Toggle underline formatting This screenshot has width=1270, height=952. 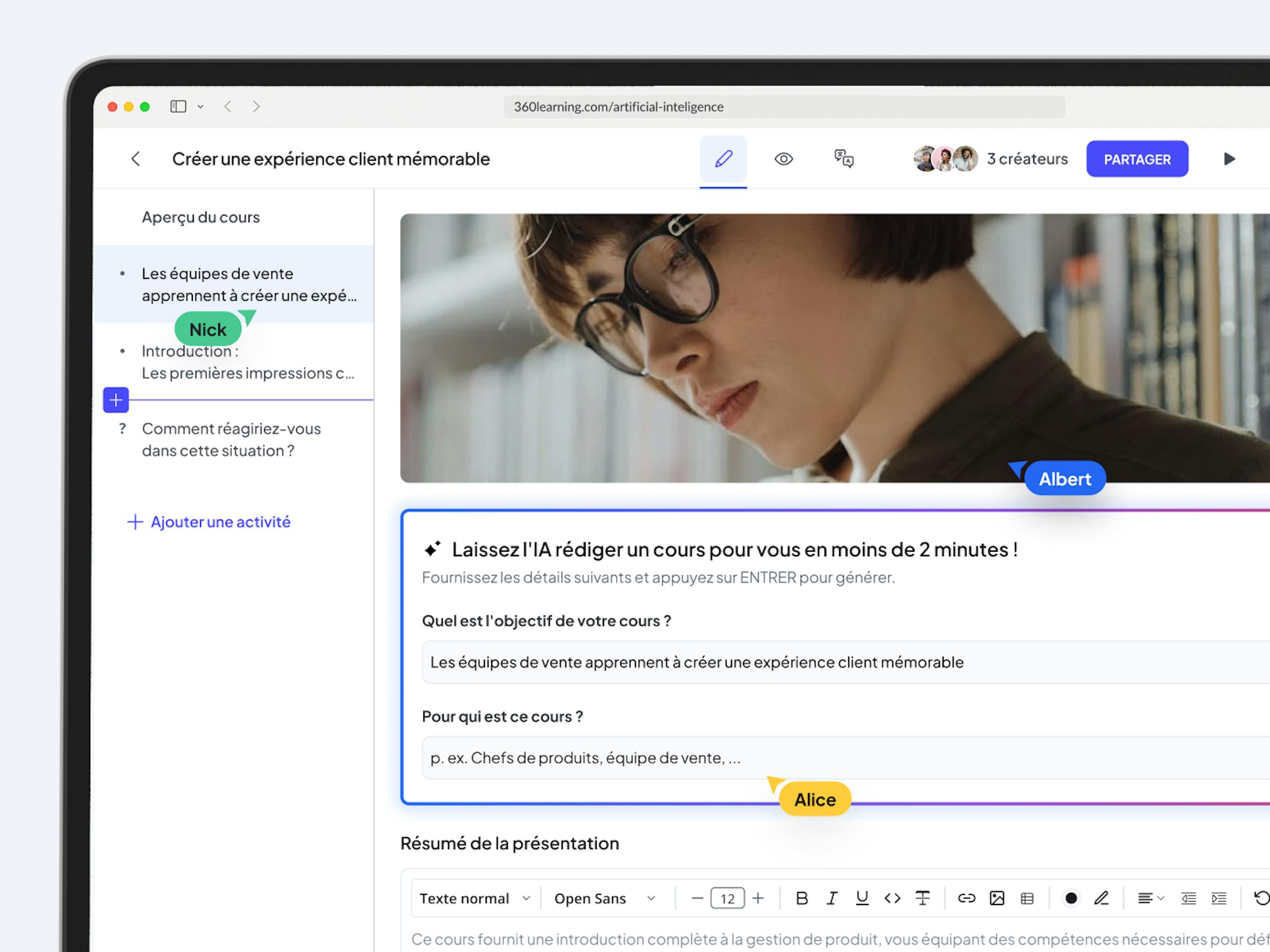point(862,898)
